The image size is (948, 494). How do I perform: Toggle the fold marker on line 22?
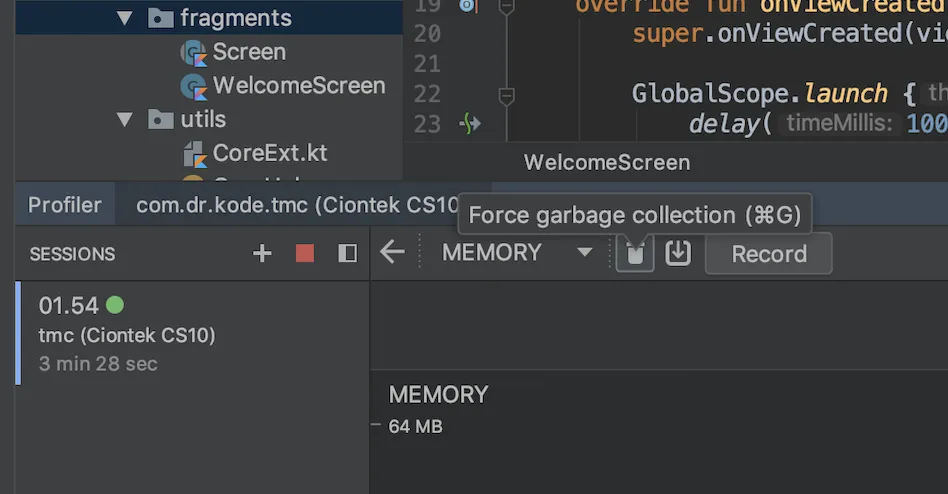[x=507, y=96]
